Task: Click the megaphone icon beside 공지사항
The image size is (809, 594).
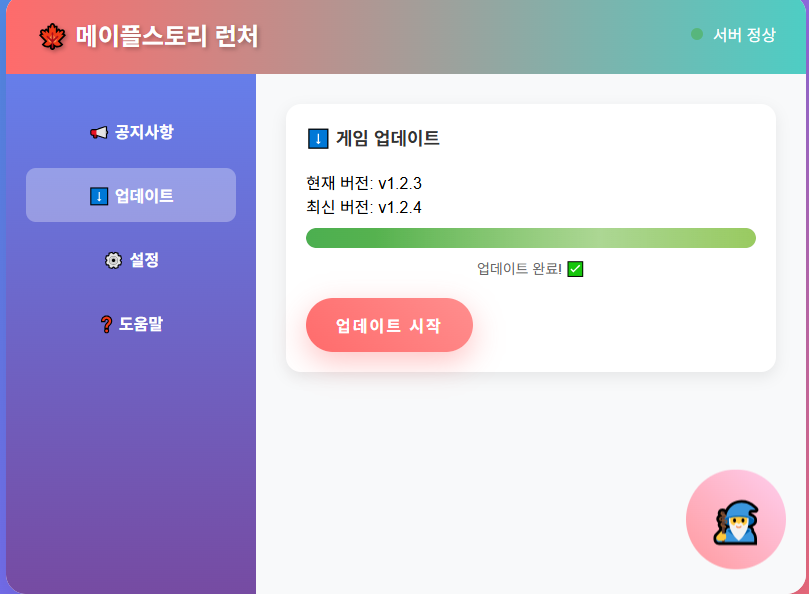Action: coord(99,133)
